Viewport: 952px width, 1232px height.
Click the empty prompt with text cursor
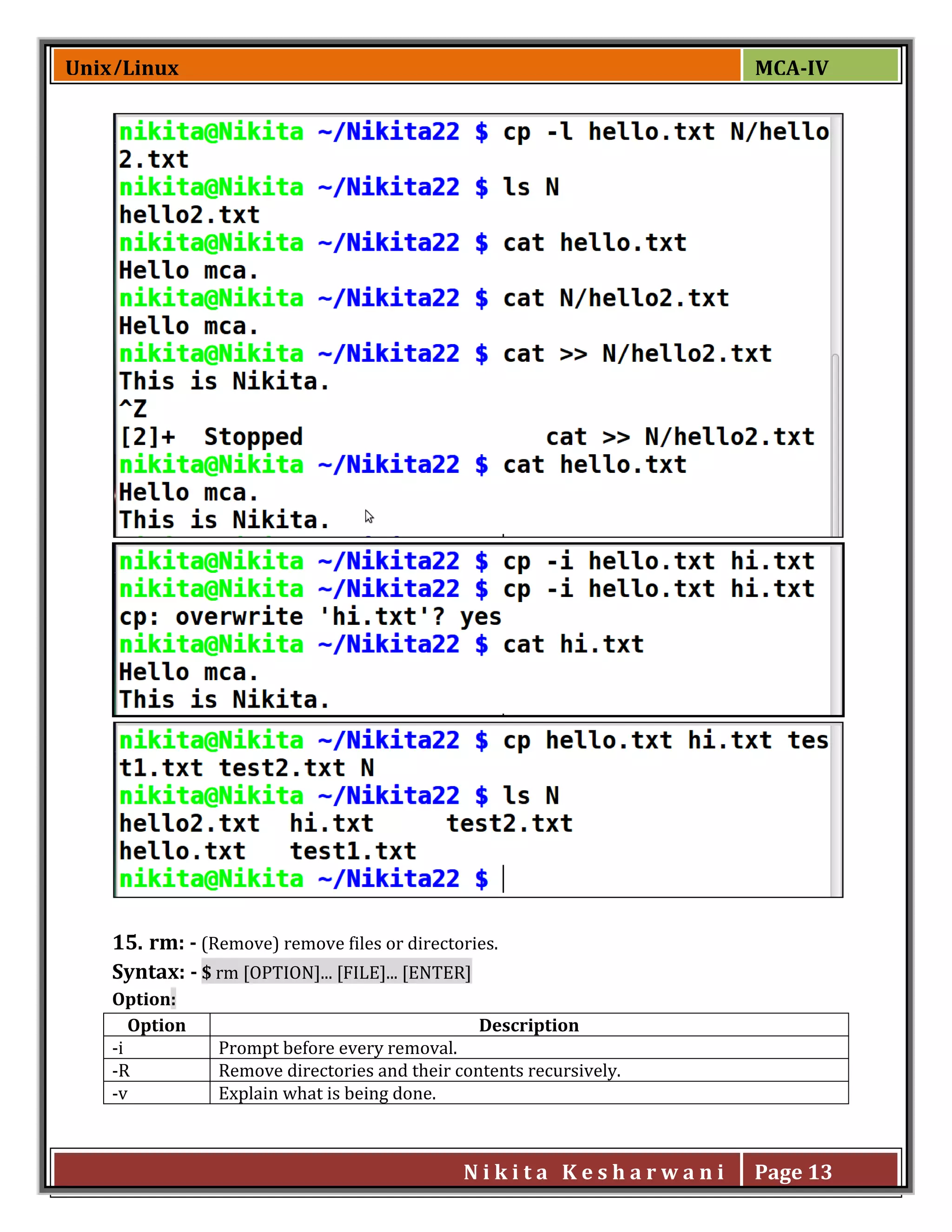[x=311, y=879]
